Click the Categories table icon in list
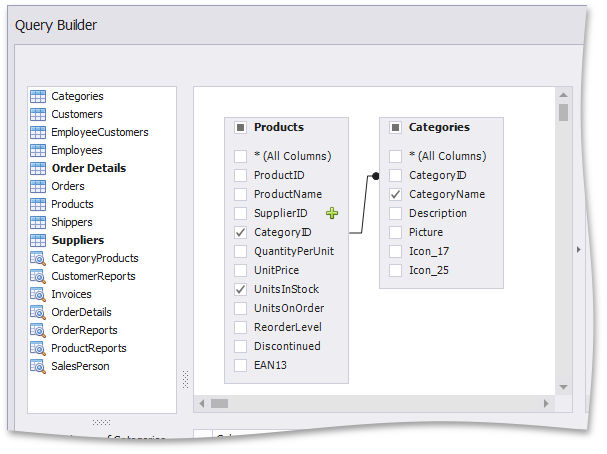 [x=38, y=97]
